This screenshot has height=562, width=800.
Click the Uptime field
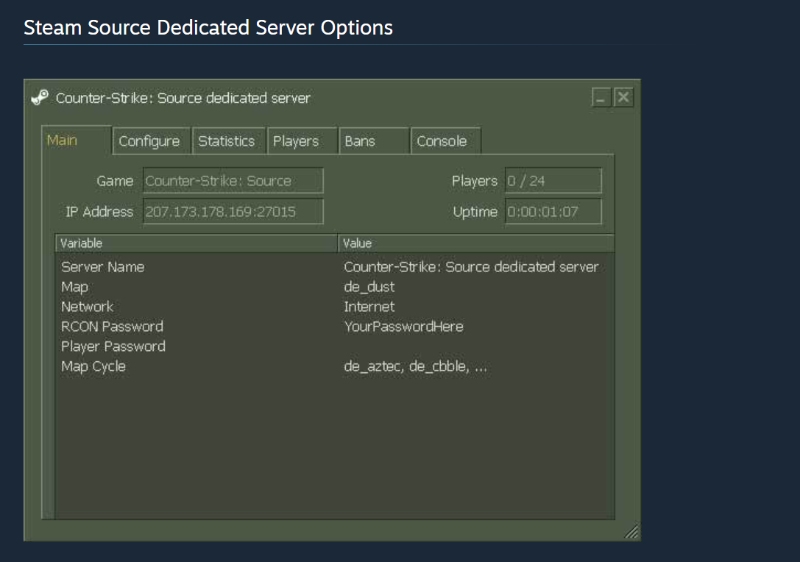pyautogui.click(x=553, y=212)
